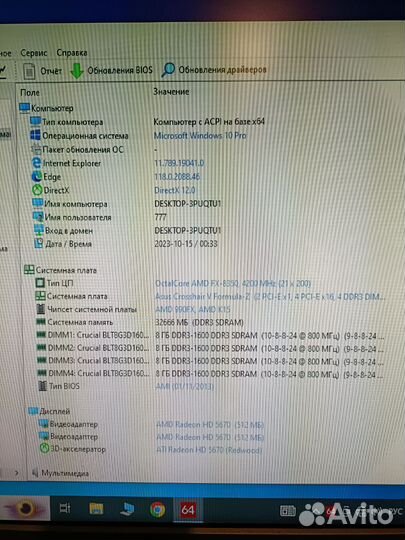This screenshot has width=405, height=540.
Task: Open File Explorer from the taskbar
Action: [96, 509]
